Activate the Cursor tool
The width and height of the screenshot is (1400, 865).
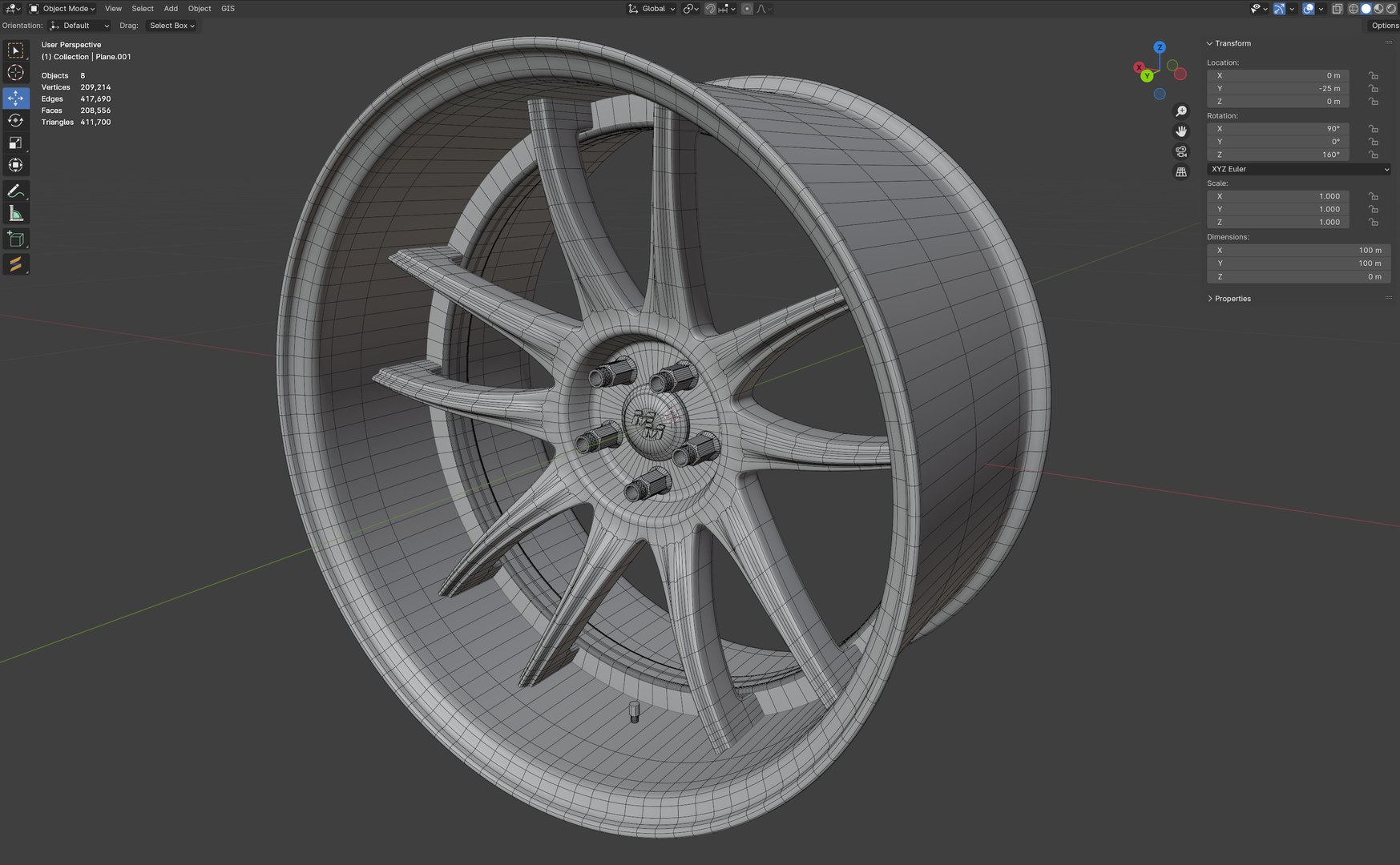[x=15, y=73]
